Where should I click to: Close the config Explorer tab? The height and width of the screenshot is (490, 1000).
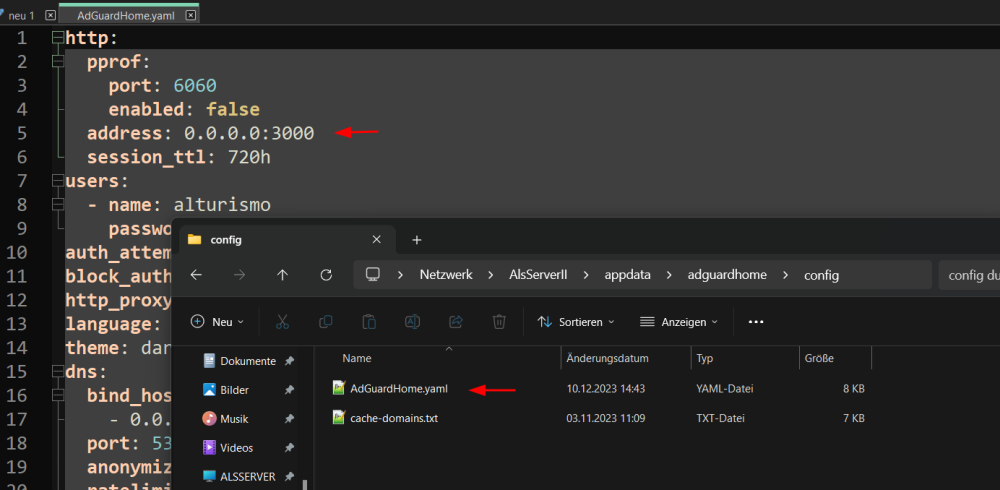click(x=376, y=240)
